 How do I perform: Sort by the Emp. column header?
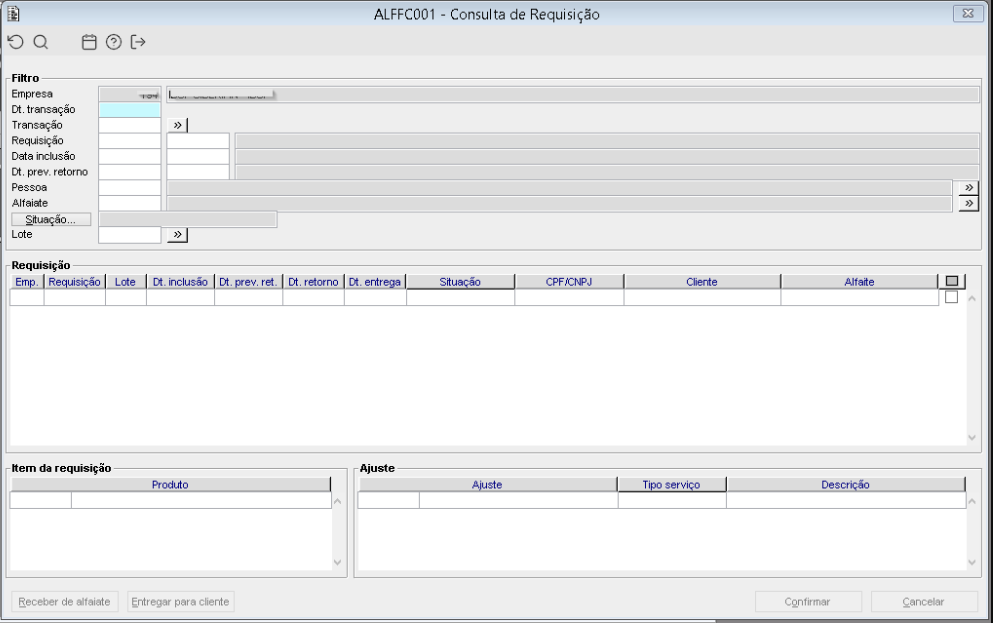(27, 282)
